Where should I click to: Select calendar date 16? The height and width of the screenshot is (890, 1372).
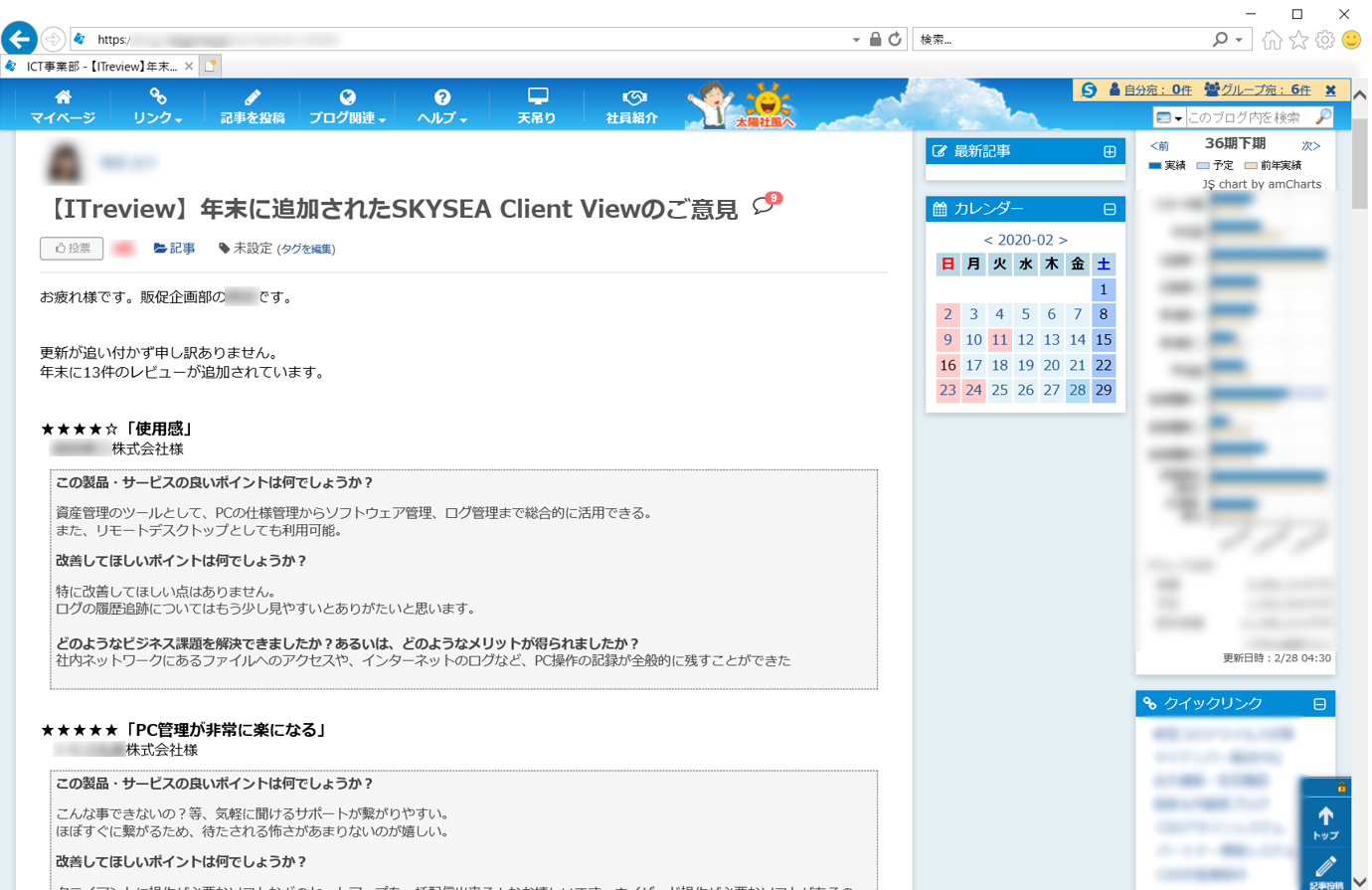[x=947, y=365]
